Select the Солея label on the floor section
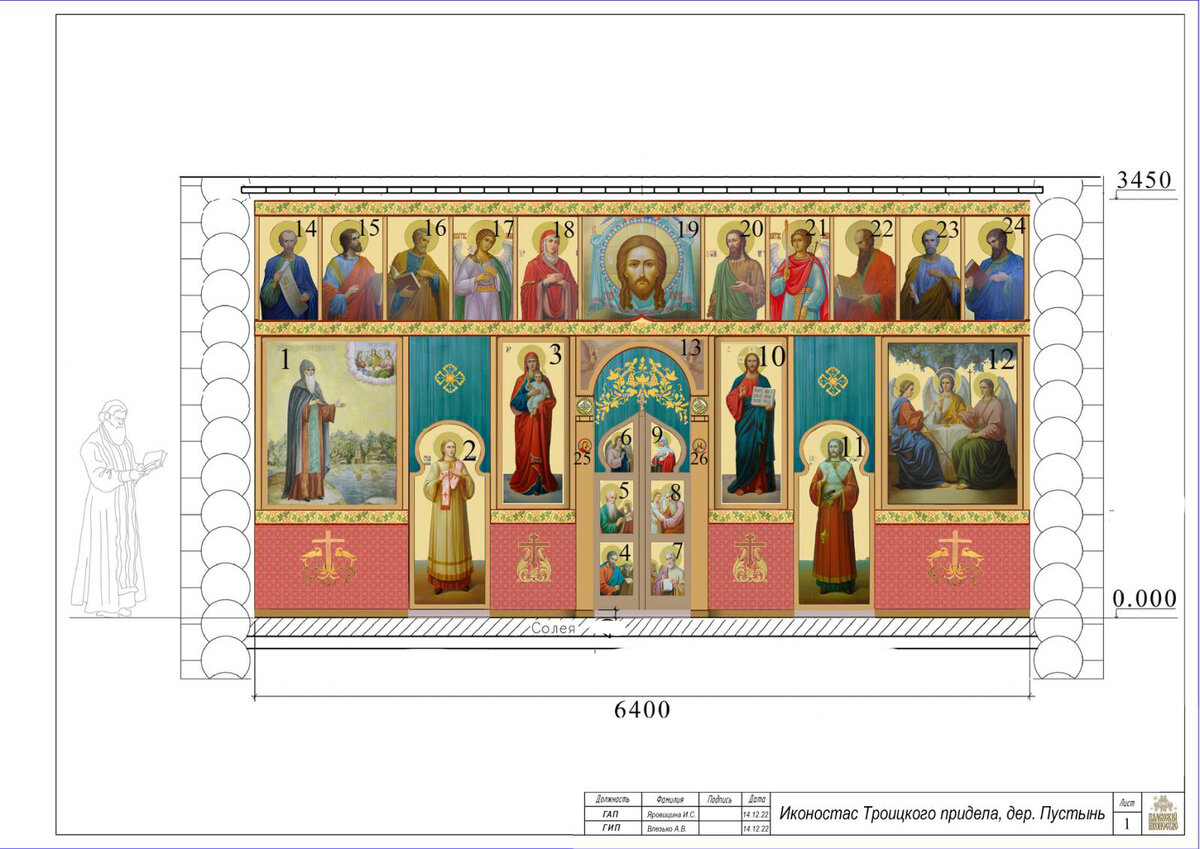Viewport: 1200px width, 849px height. point(553,628)
